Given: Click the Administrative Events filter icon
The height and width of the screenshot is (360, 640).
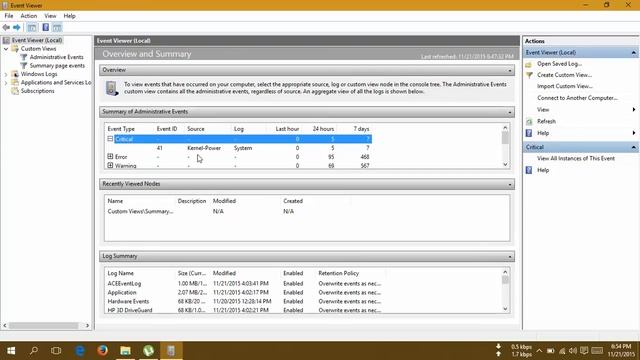Looking at the screenshot, I should (x=24, y=57).
